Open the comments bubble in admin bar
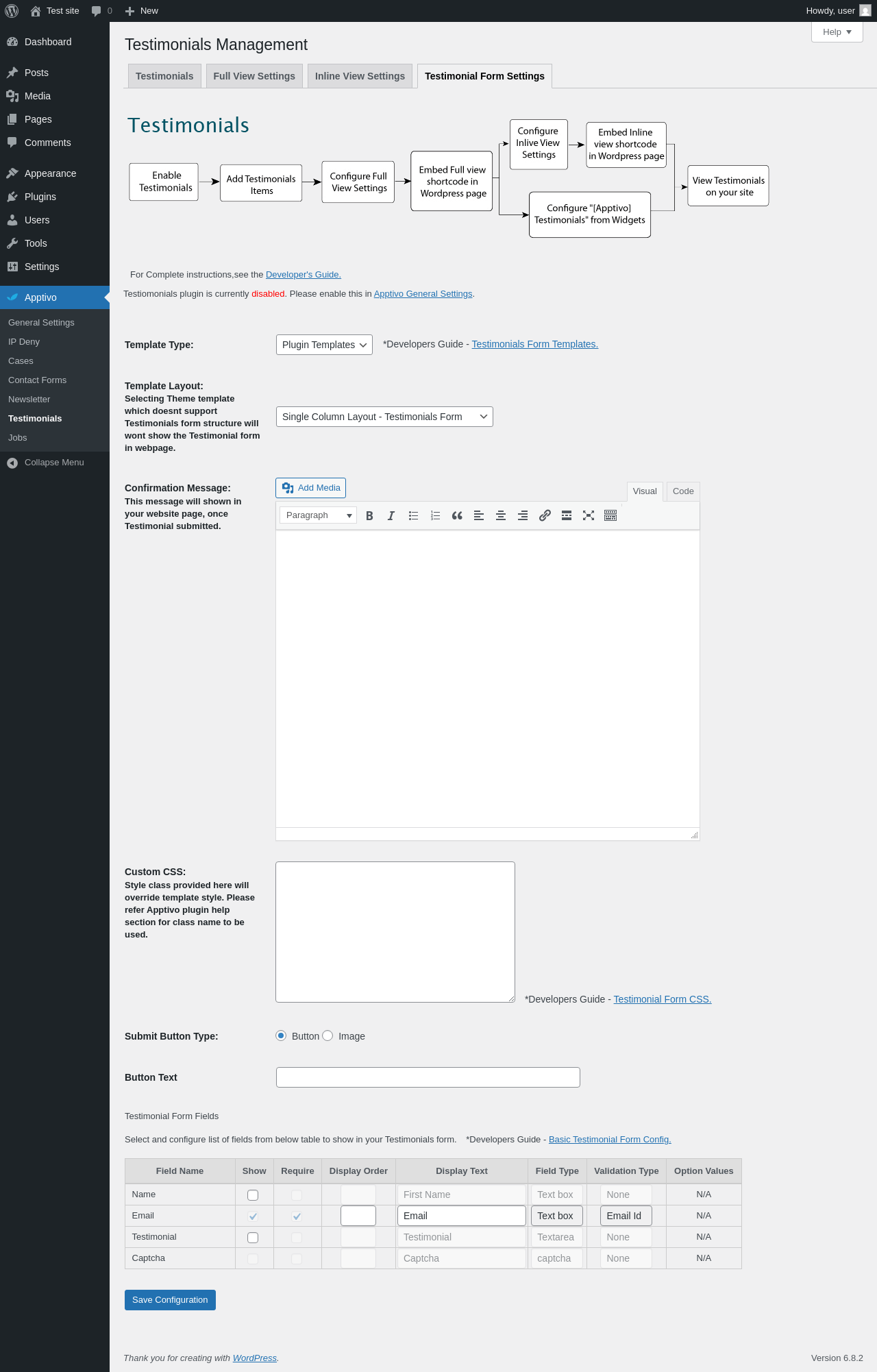The width and height of the screenshot is (877, 1372). pyautogui.click(x=101, y=11)
